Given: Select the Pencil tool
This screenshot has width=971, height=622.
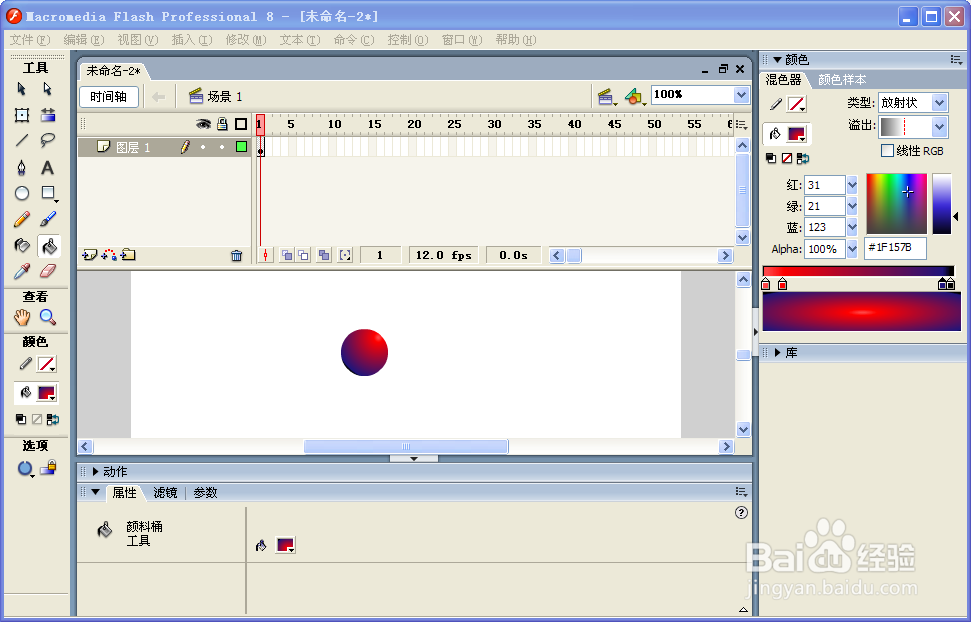Looking at the screenshot, I should click(x=22, y=219).
